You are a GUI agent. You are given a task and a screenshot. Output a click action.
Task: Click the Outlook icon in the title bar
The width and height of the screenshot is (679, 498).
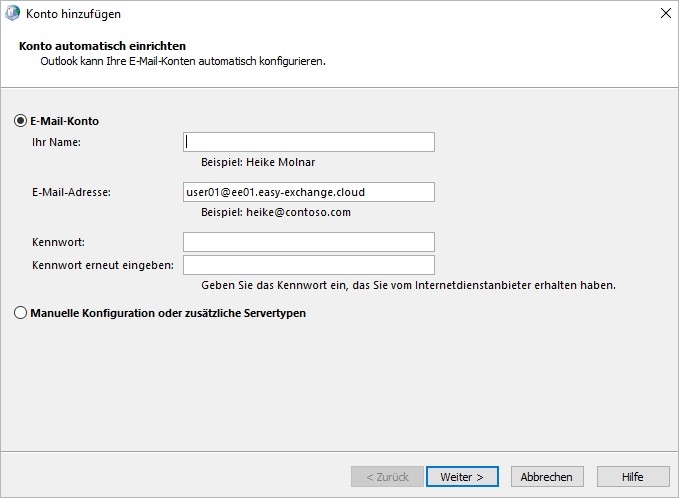[12, 13]
